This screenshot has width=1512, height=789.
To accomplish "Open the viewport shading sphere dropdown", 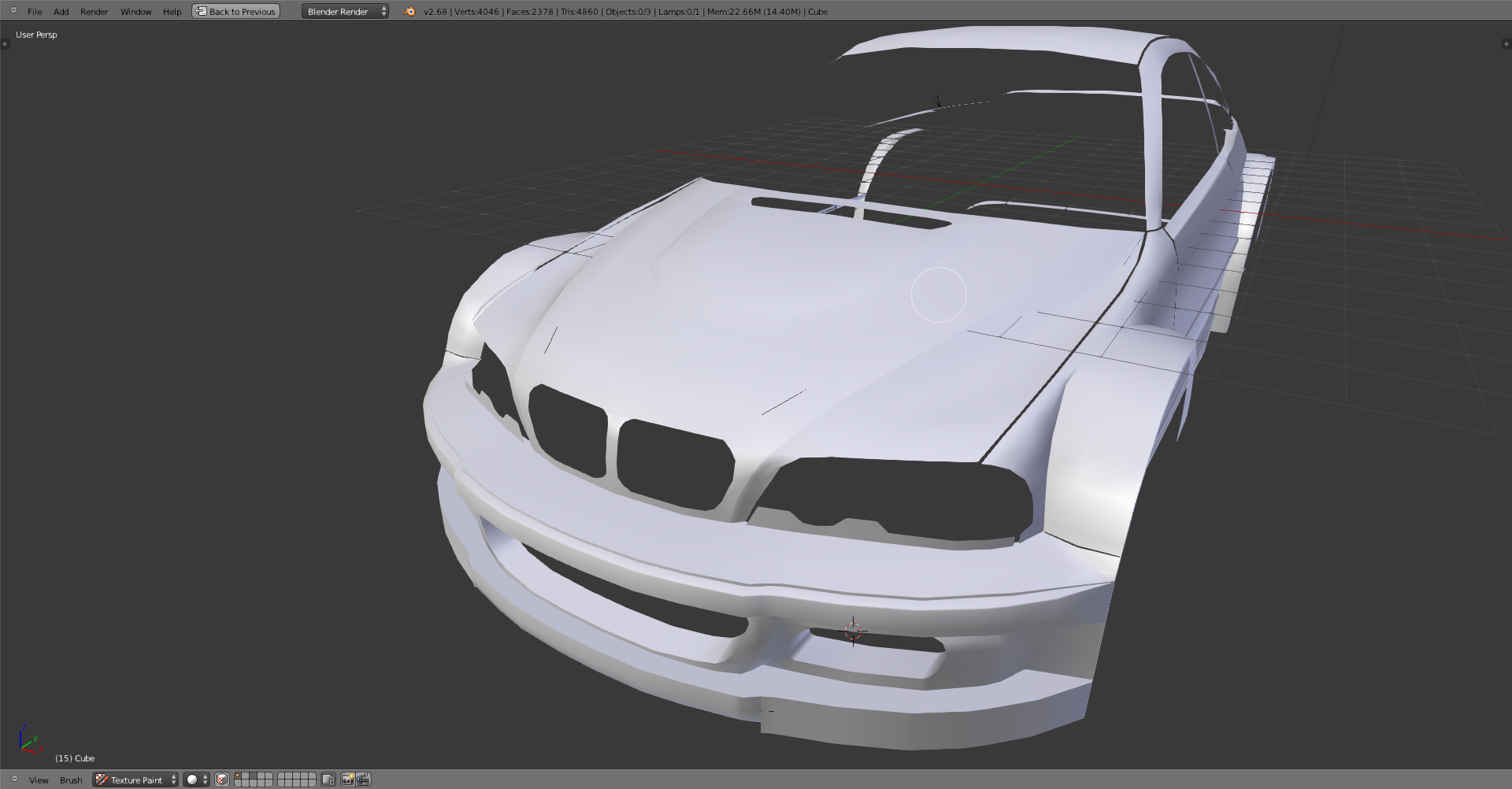I will [x=196, y=780].
